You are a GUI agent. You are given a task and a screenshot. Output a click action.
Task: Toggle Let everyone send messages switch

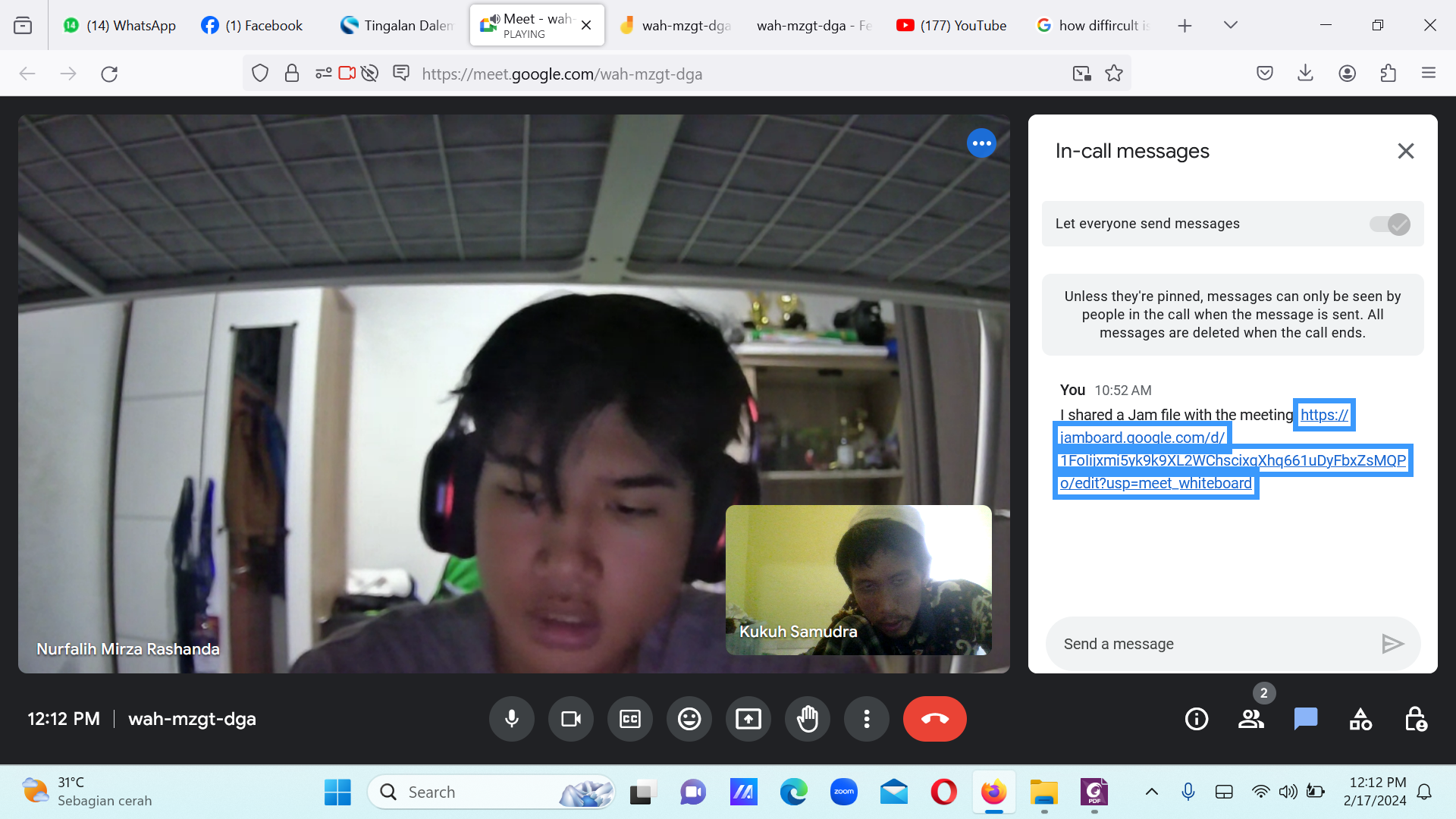[x=1389, y=224]
